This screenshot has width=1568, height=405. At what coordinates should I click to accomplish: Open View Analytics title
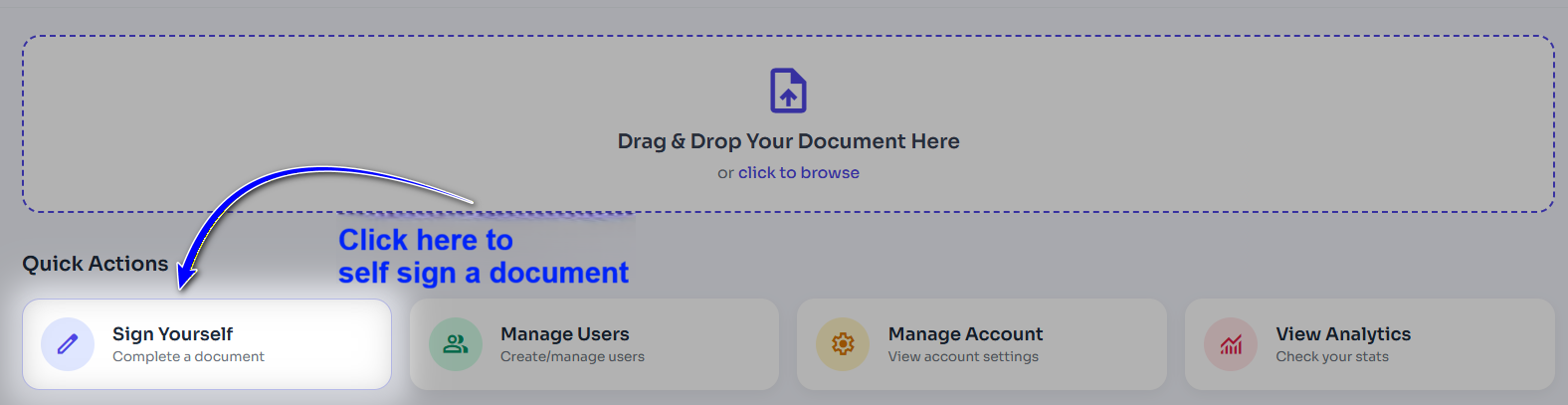coord(1343,334)
